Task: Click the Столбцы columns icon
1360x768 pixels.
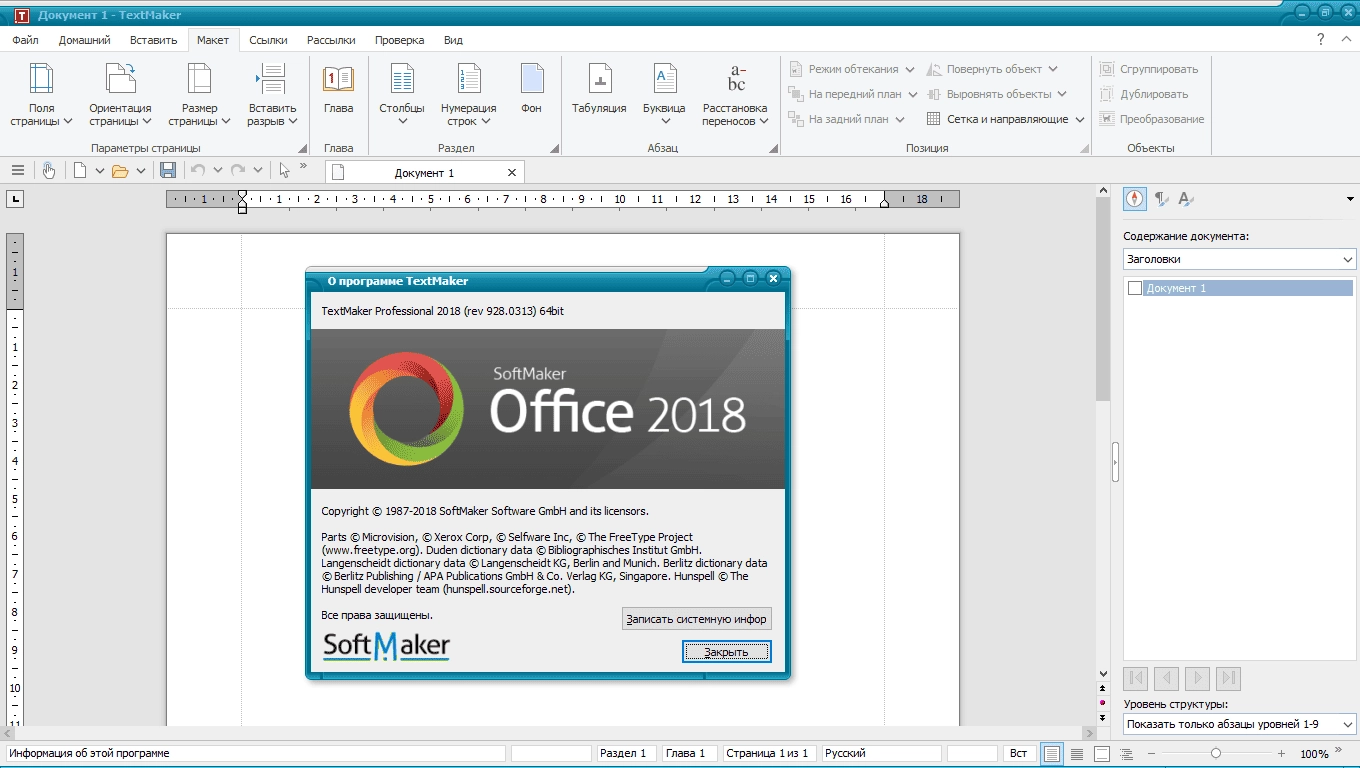Action: pyautogui.click(x=402, y=79)
